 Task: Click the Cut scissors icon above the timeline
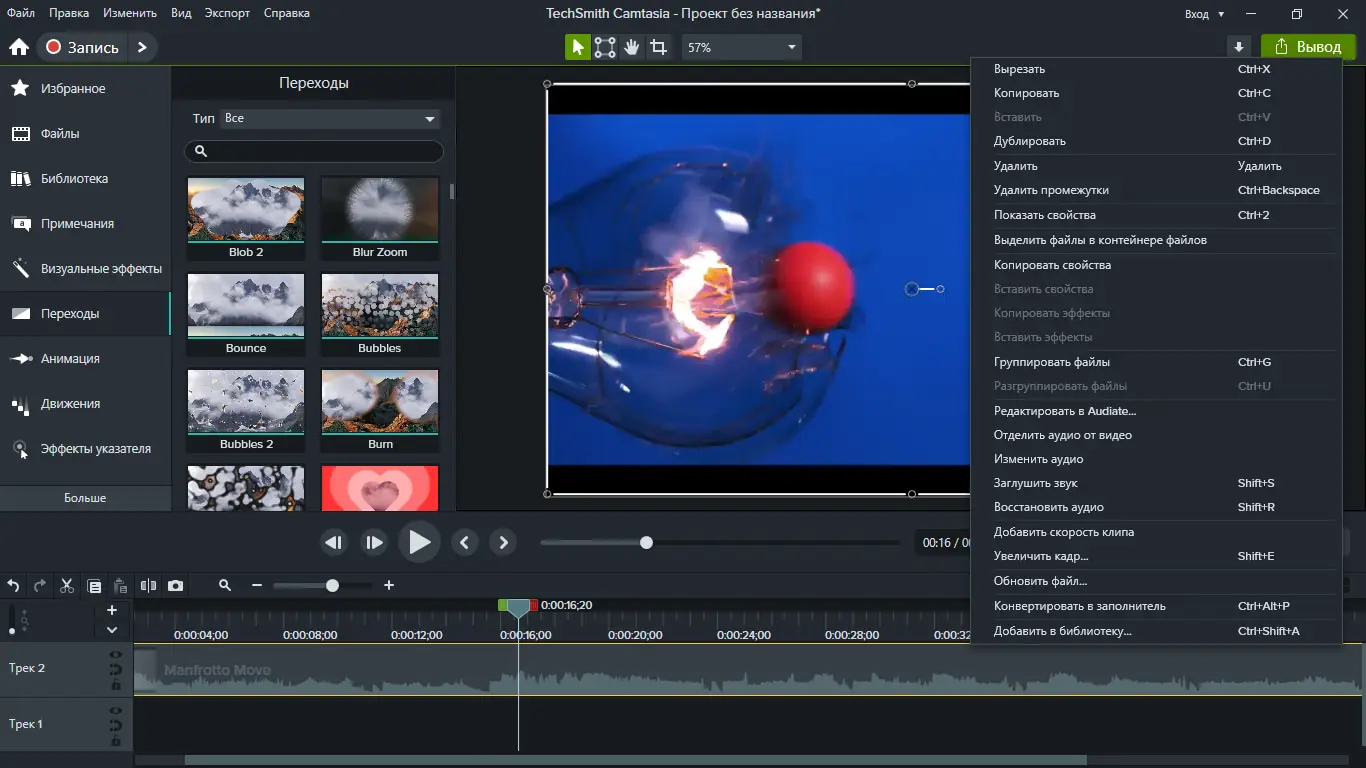[66, 586]
